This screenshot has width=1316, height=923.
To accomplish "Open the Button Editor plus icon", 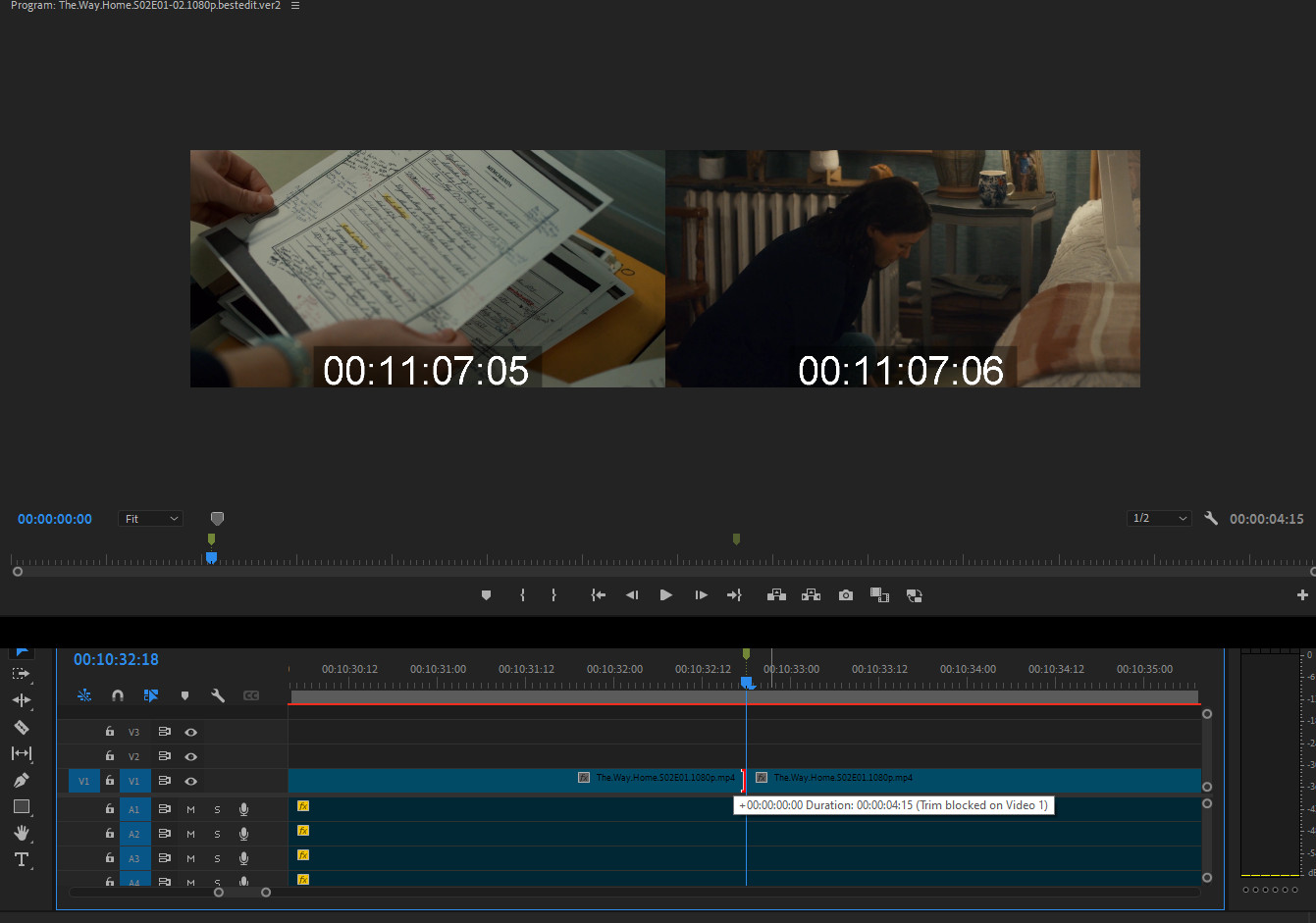I will (1302, 595).
